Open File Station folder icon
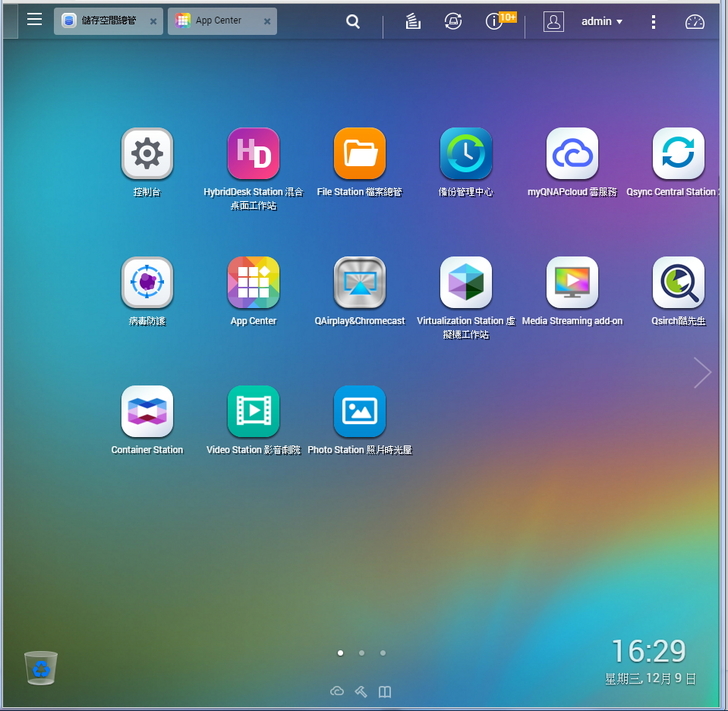The width and height of the screenshot is (728, 711). click(359, 153)
